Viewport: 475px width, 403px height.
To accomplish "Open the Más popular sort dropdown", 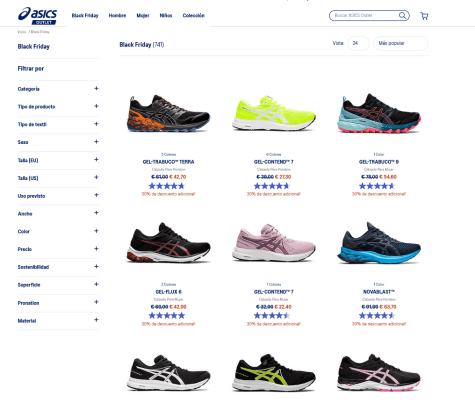I will 400,43.
